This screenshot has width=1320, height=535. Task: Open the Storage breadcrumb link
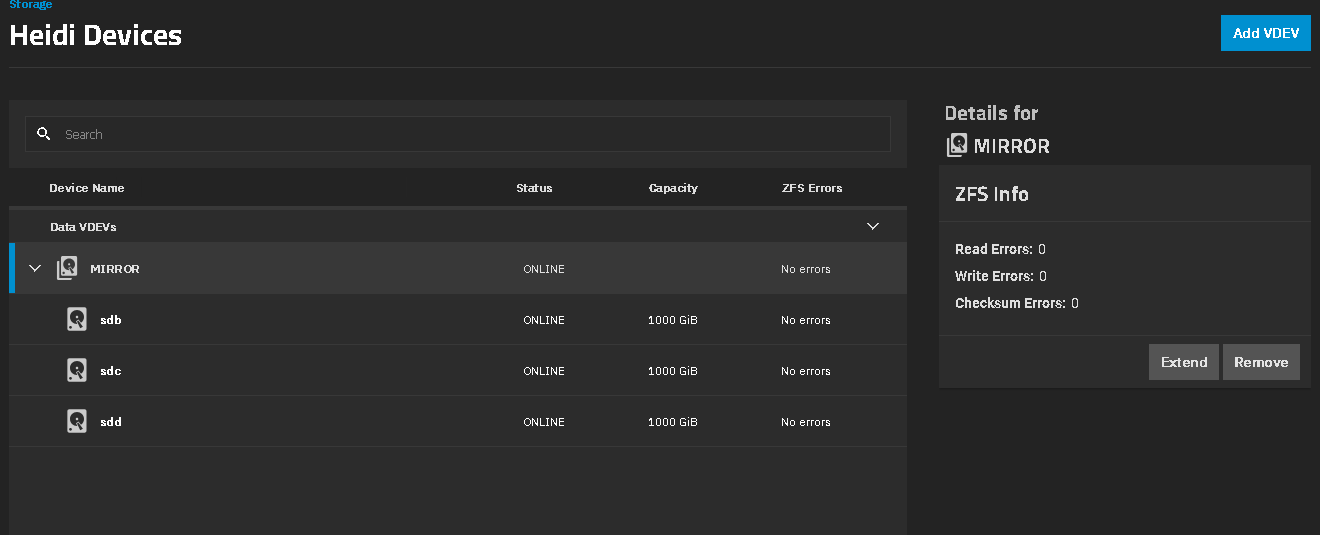tap(31, 5)
